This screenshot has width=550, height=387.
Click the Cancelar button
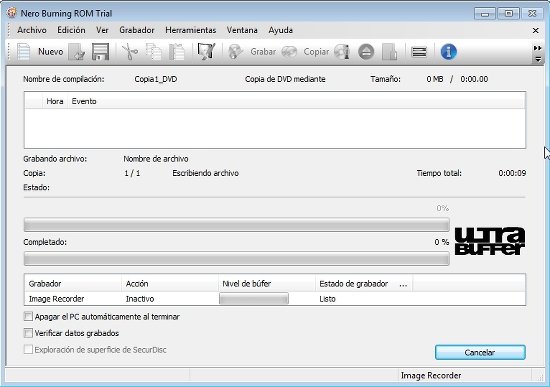point(480,352)
